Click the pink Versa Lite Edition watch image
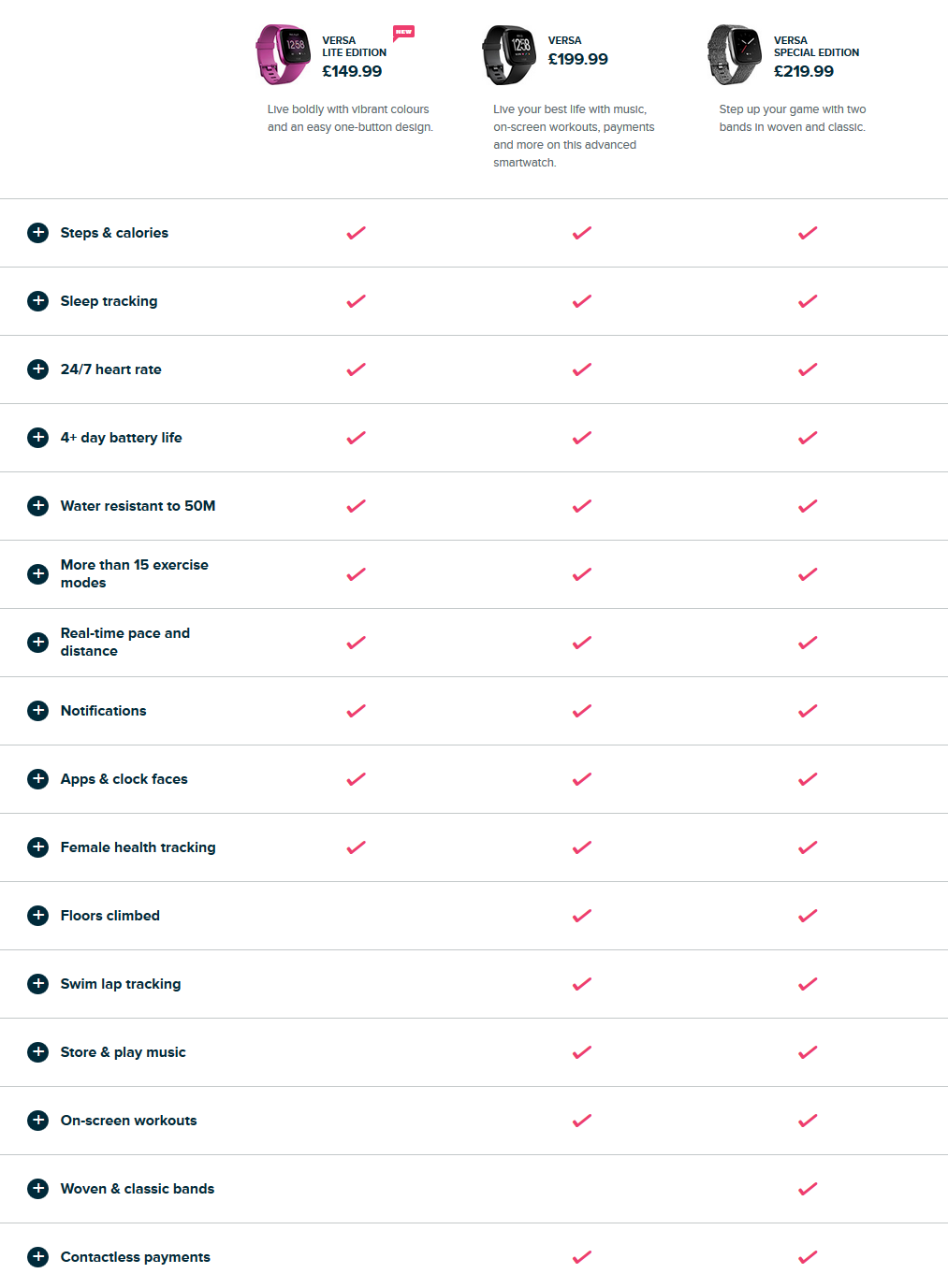The height and width of the screenshot is (1288, 948). click(284, 55)
